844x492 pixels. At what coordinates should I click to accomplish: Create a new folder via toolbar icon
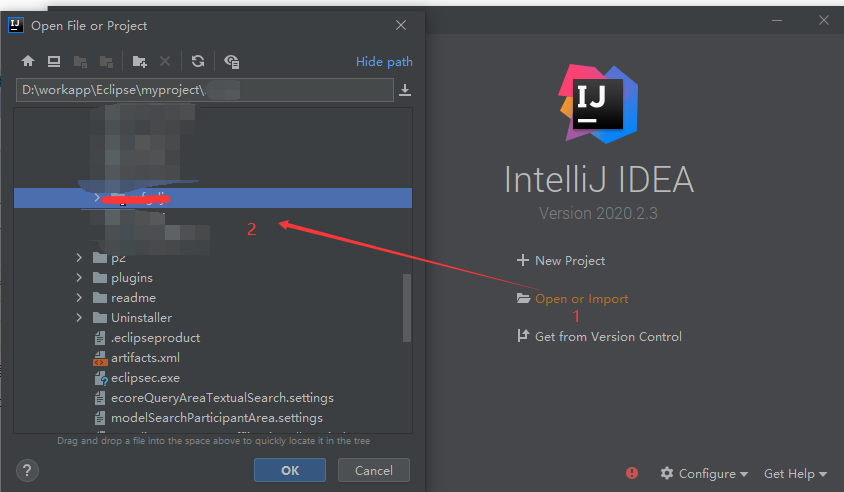click(139, 62)
